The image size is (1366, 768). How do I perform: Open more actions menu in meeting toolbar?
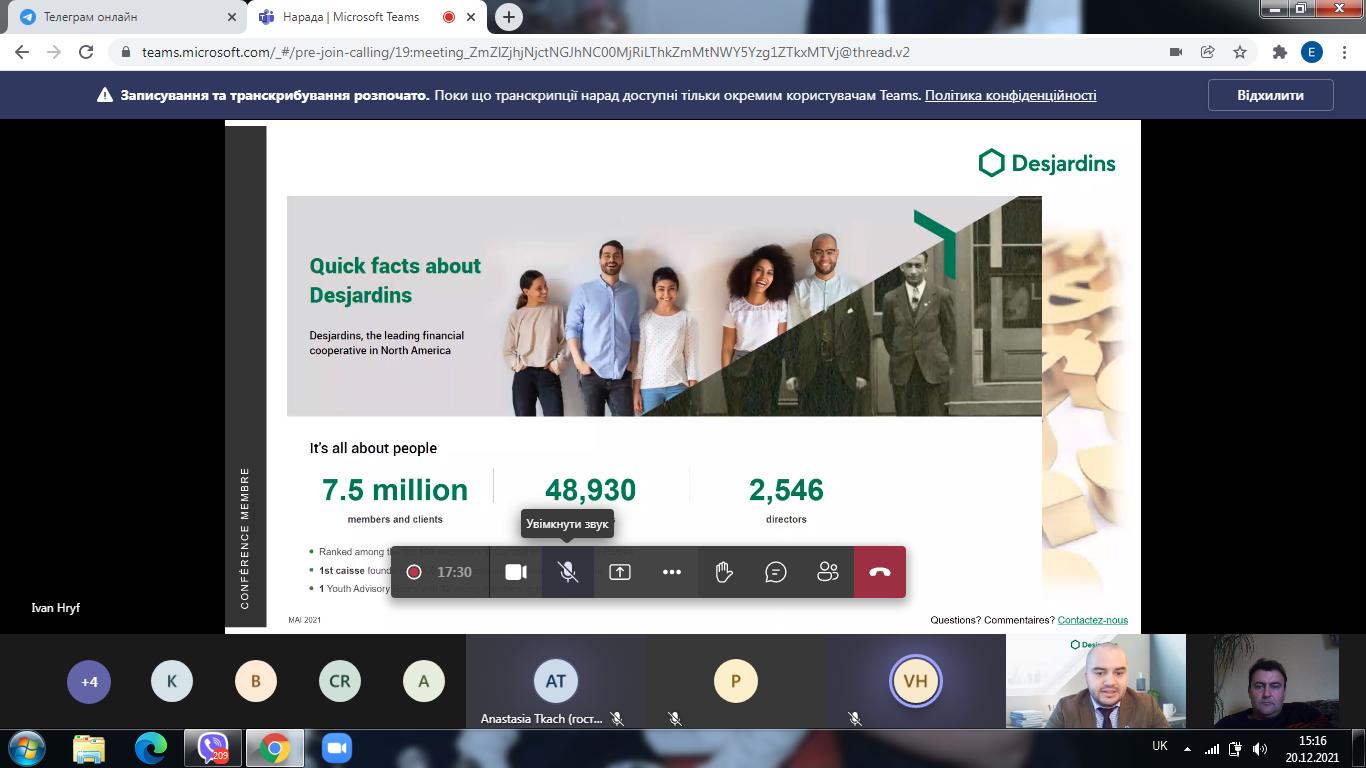(672, 572)
